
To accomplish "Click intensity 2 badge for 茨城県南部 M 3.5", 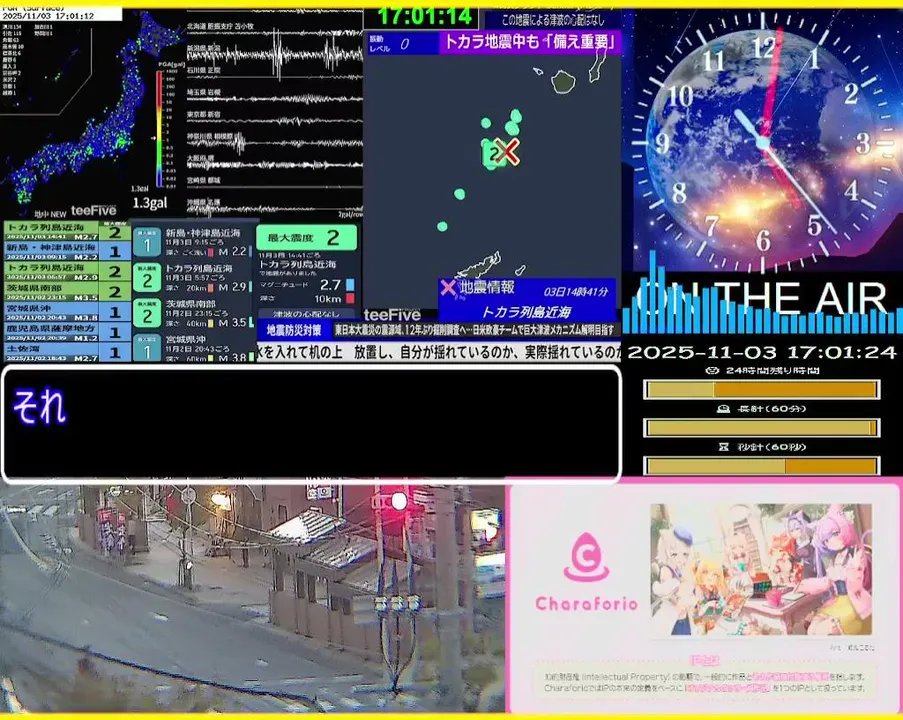I will (147, 314).
